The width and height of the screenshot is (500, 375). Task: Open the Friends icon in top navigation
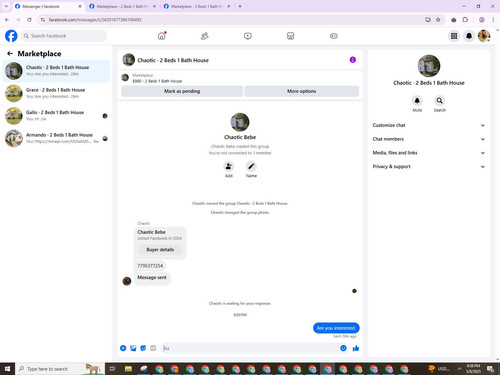[x=205, y=36]
